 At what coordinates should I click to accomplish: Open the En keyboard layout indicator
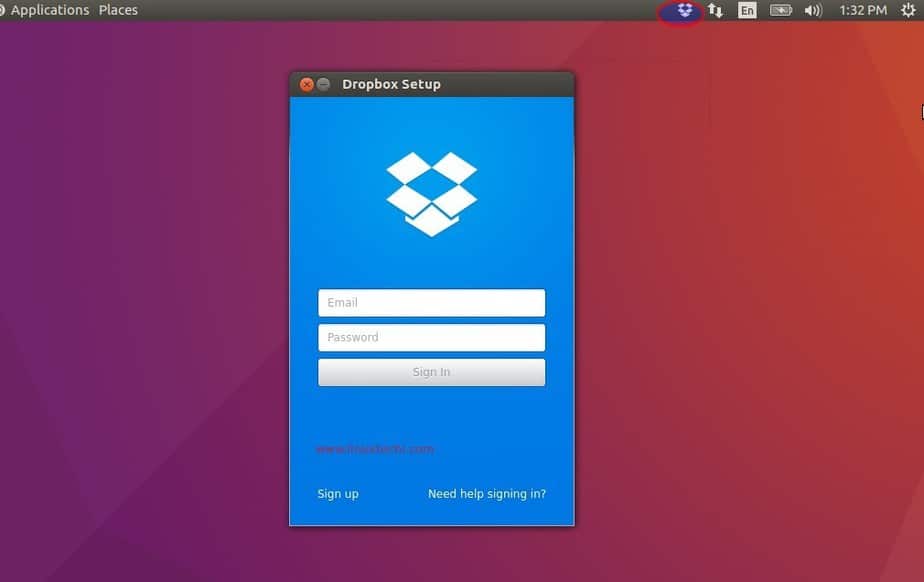coord(747,11)
